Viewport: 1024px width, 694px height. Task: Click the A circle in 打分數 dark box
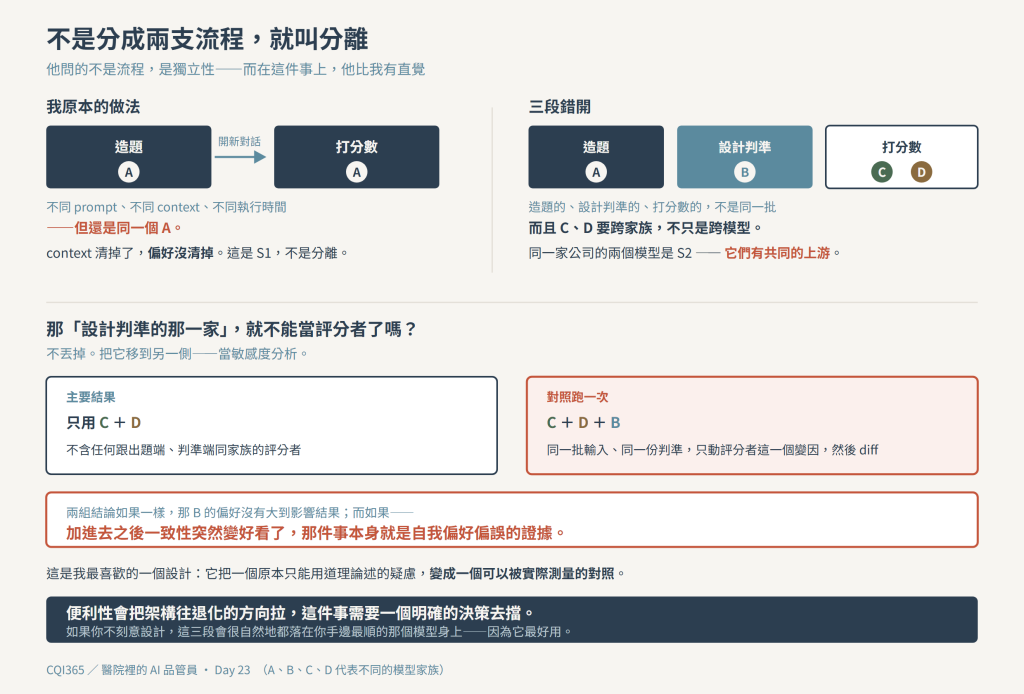[x=357, y=172]
